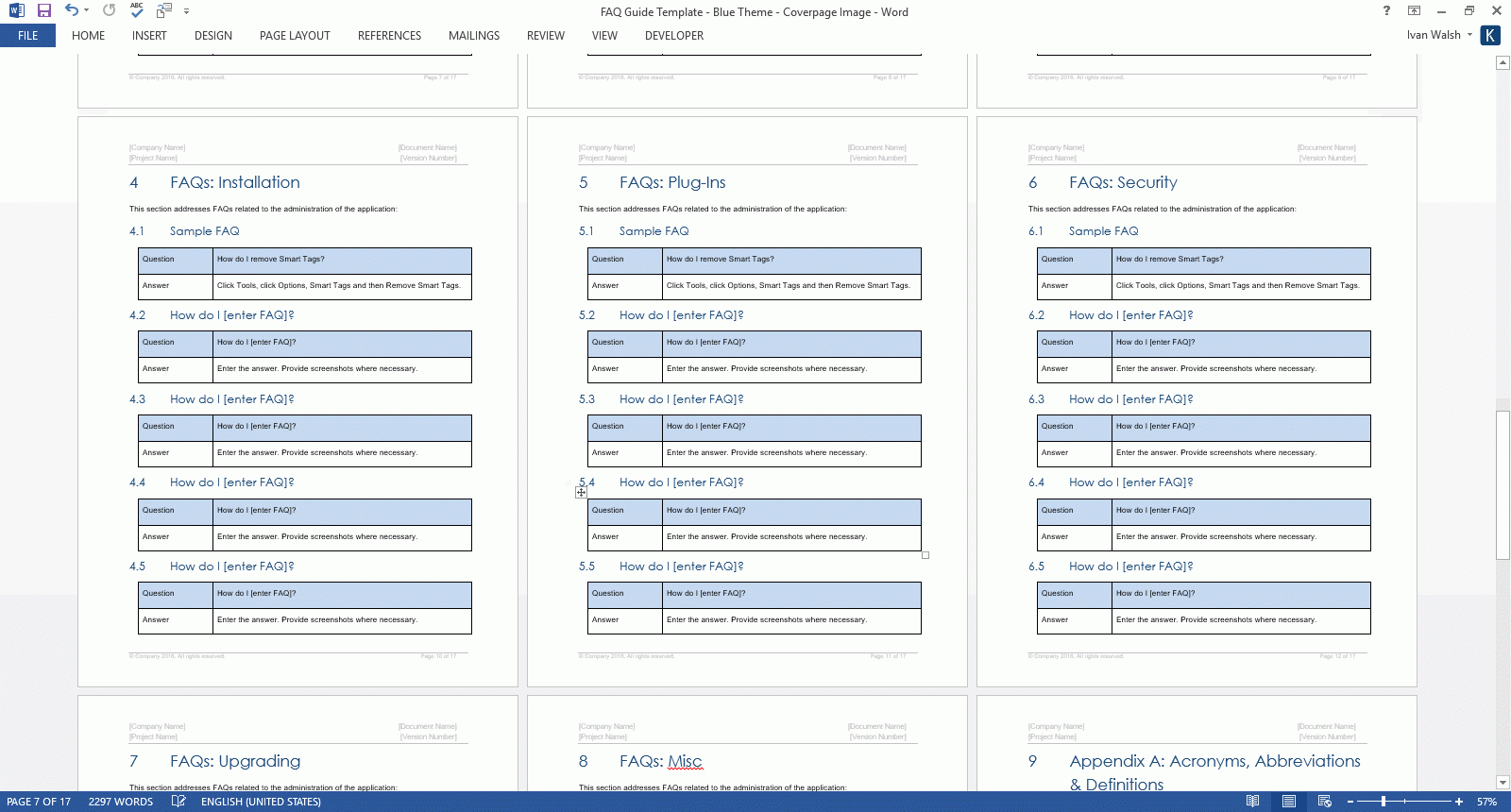Click subheading 4.1 Sample FAQ
1511x812 pixels.
[204, 231]
